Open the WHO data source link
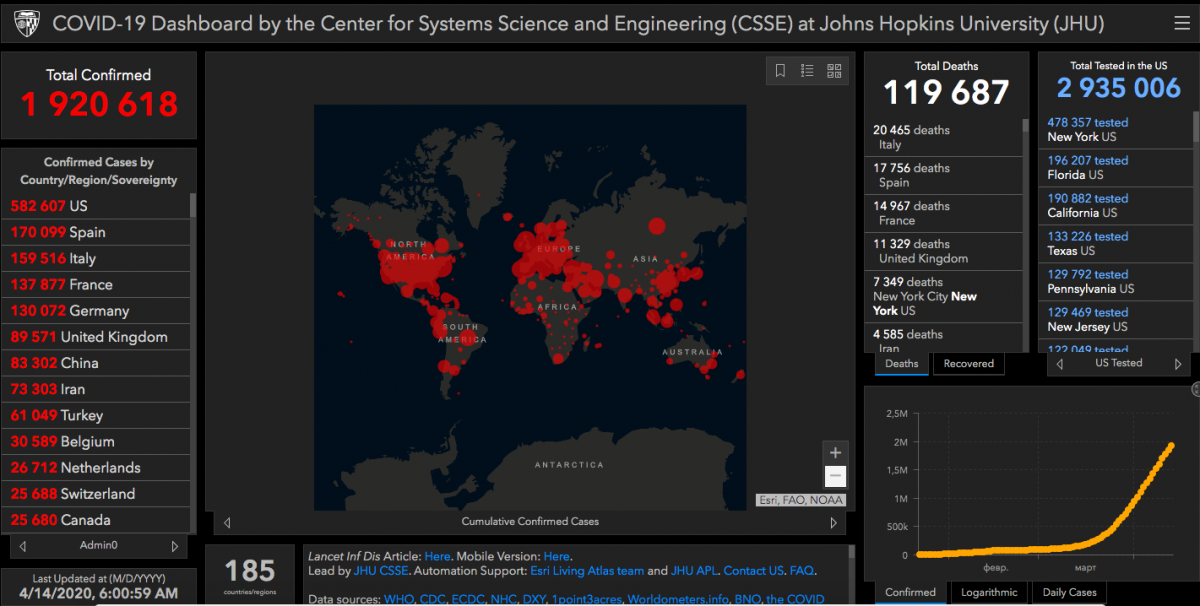The image size is (1200, 606). [x=400, y=599]
